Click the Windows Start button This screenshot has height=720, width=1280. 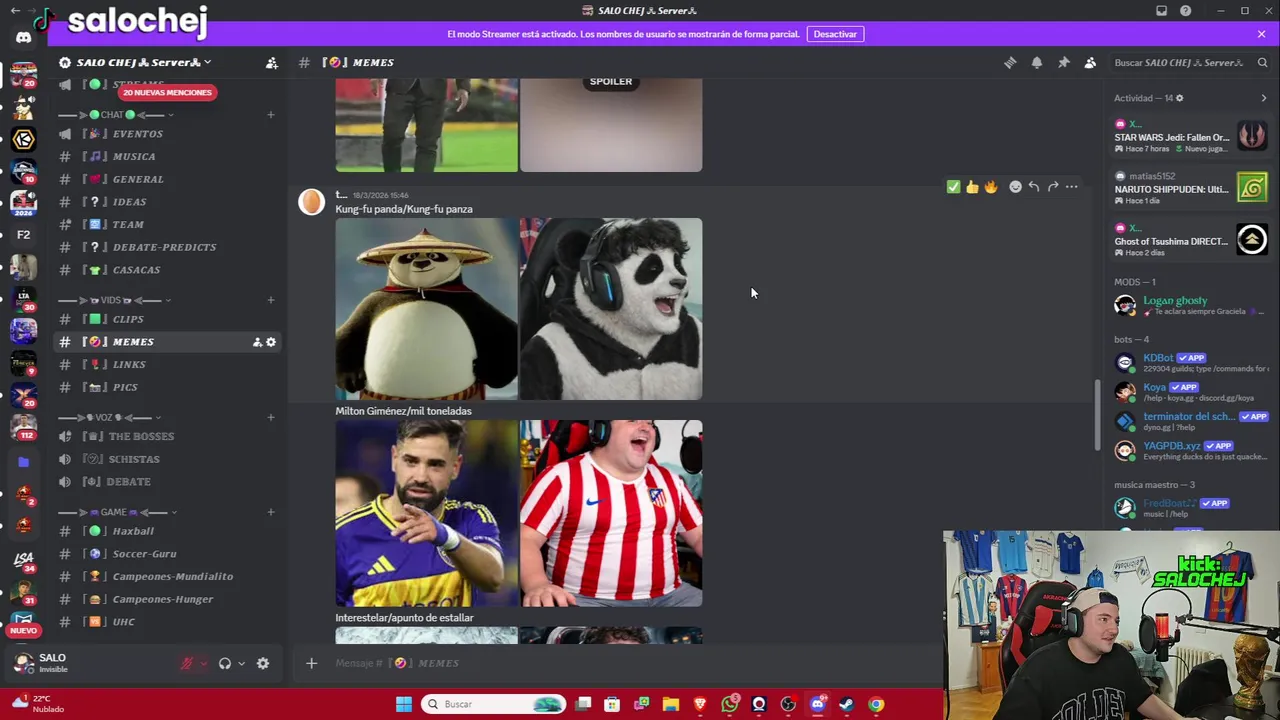[x=404, y=704]
